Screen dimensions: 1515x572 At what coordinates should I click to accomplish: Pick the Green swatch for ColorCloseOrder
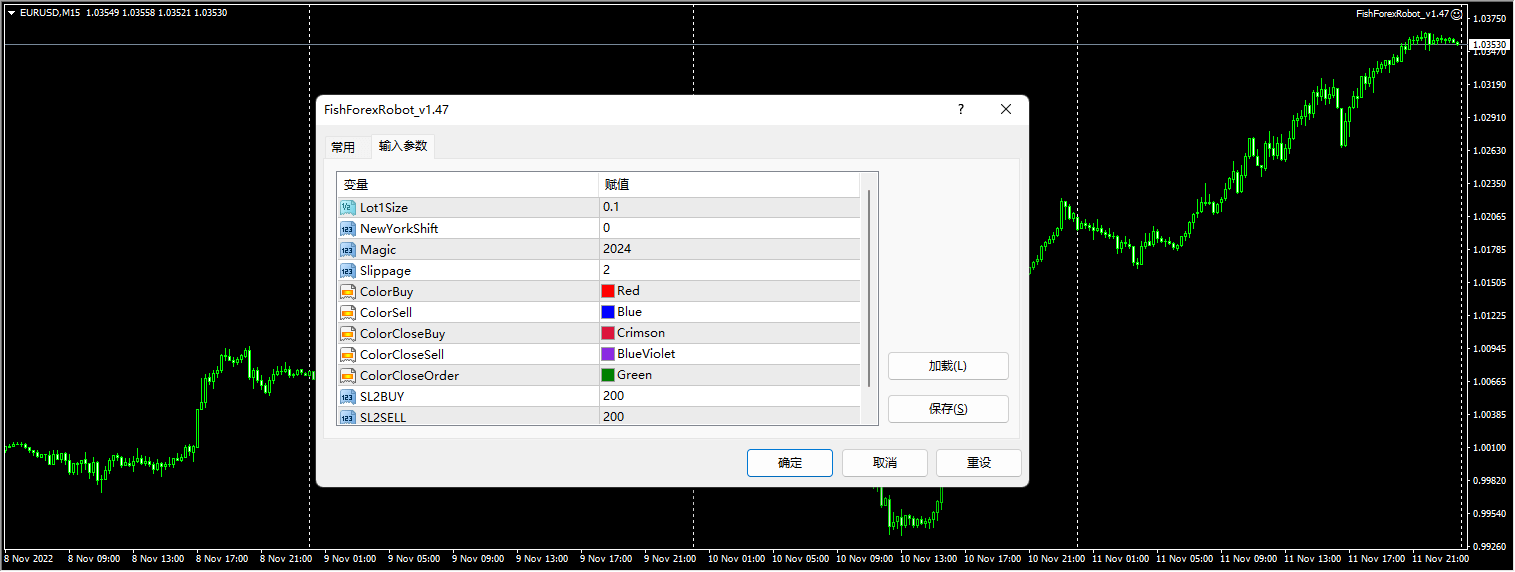[x=608, y=375]
